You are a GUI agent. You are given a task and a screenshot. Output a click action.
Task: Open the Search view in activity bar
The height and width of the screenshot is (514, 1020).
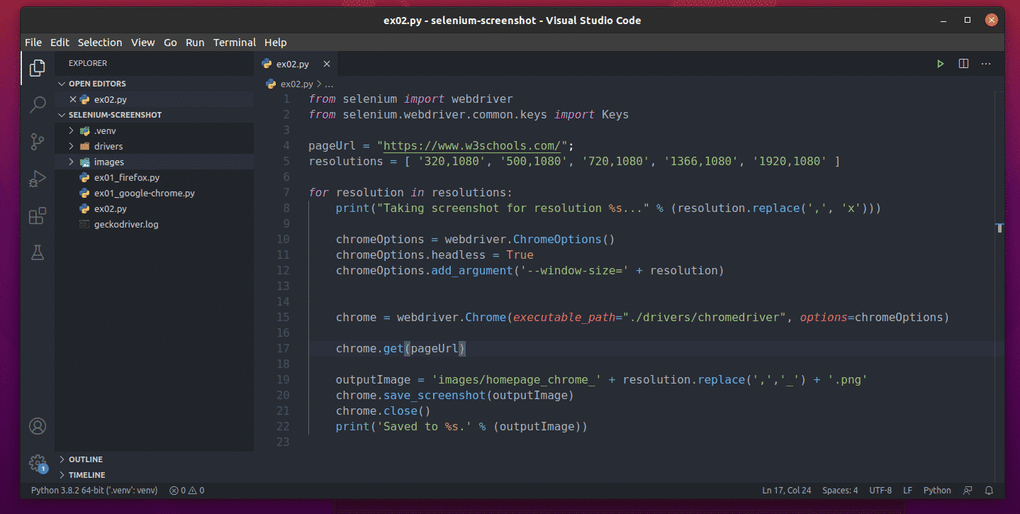(37, 104)
